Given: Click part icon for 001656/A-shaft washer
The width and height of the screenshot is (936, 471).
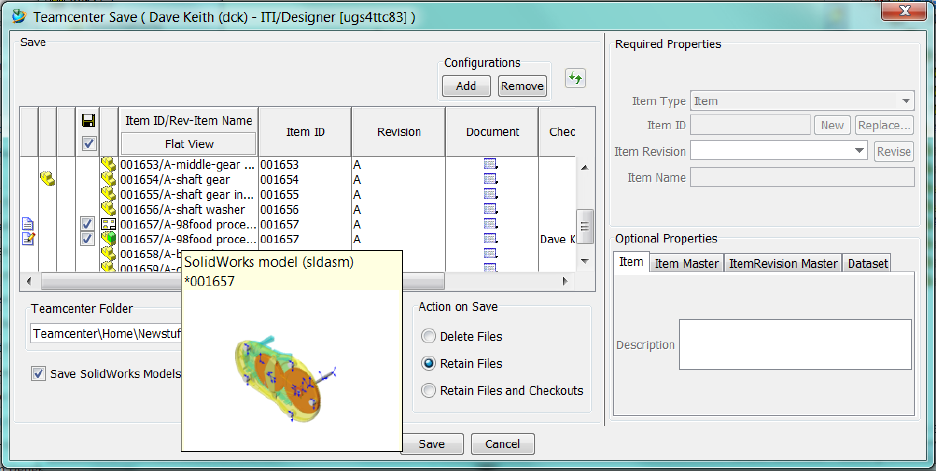Looking at the screenshot, I should coord(108,209).
